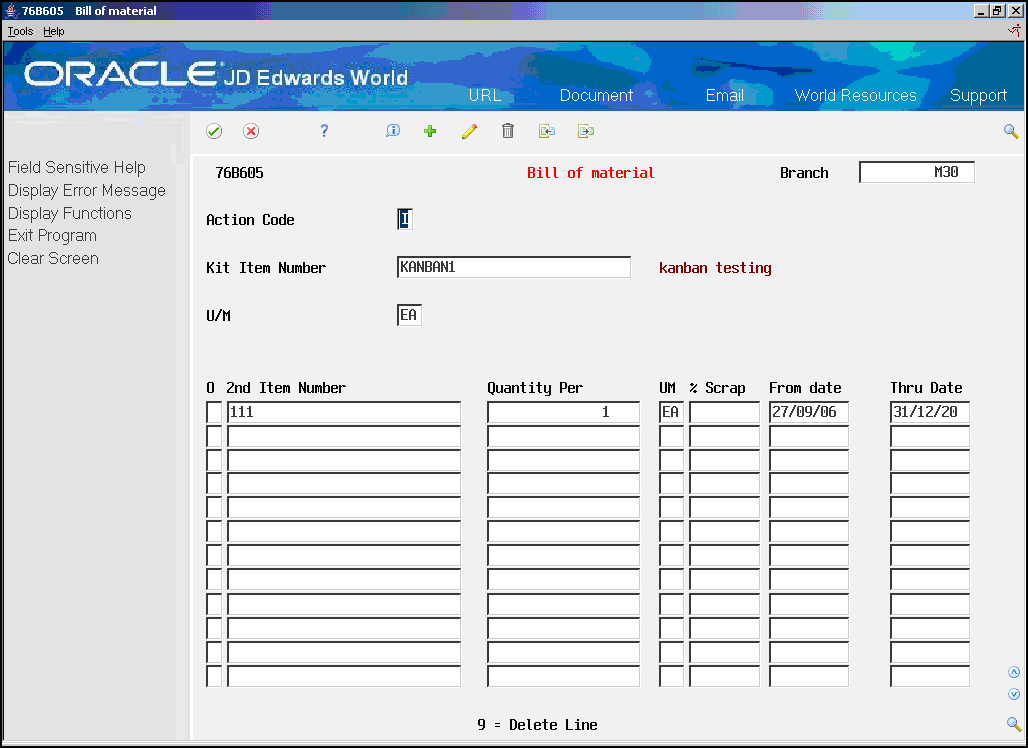Screen dimensions: 1028x748
Task: Click the Document header link
Action: point(596,95)
